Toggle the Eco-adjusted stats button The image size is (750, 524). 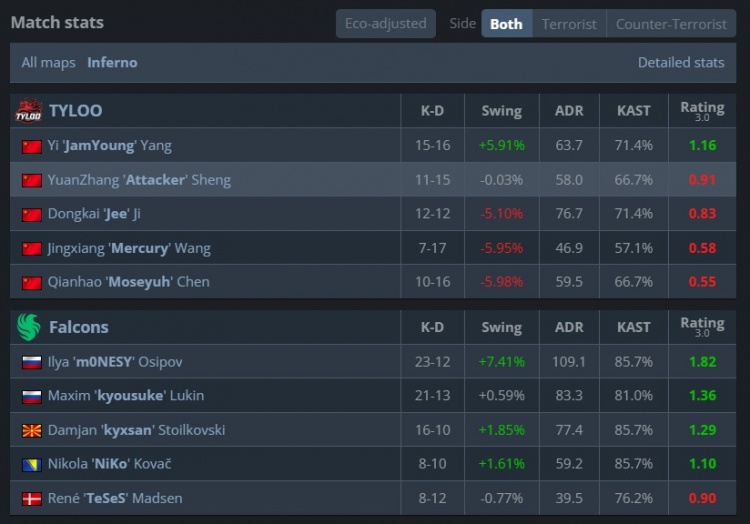coord(385,23)
